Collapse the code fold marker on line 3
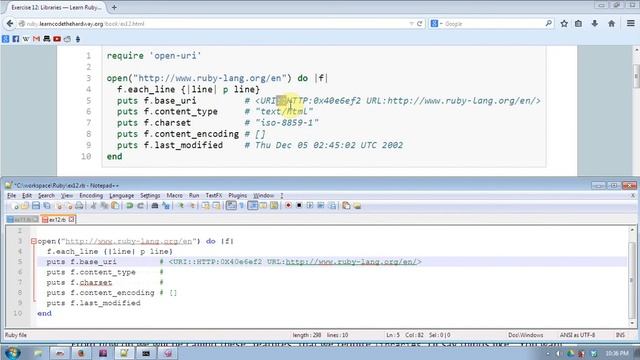The height and width of the screenshot is (360, 640). point(33,241)
